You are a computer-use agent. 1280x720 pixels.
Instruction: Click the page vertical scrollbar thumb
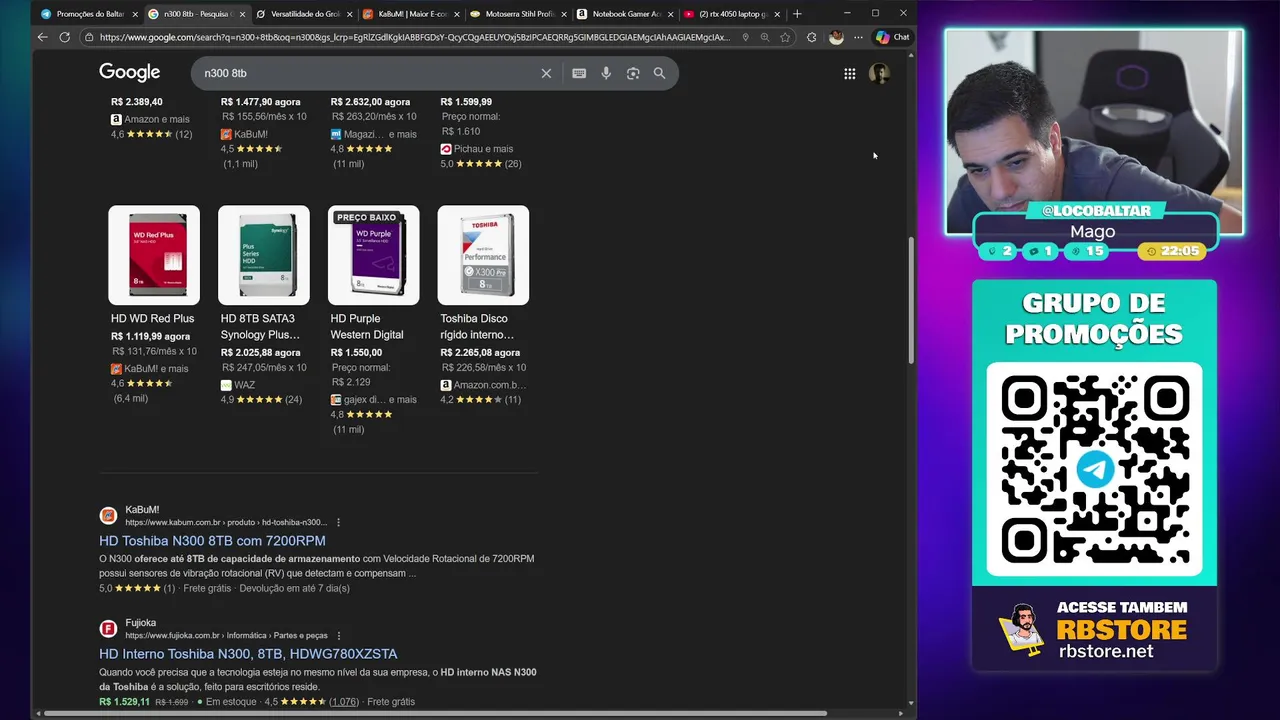(x=910, y=300)
